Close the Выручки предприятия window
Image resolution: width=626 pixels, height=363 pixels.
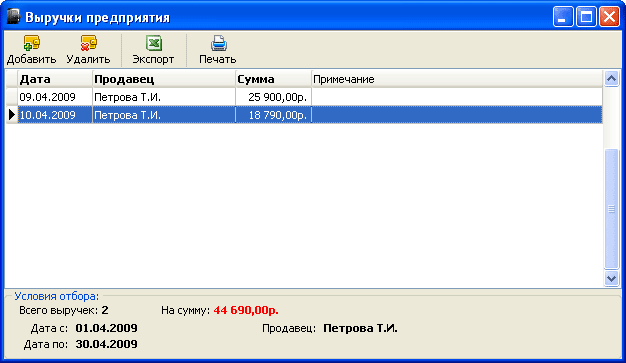tap(609, 17)
